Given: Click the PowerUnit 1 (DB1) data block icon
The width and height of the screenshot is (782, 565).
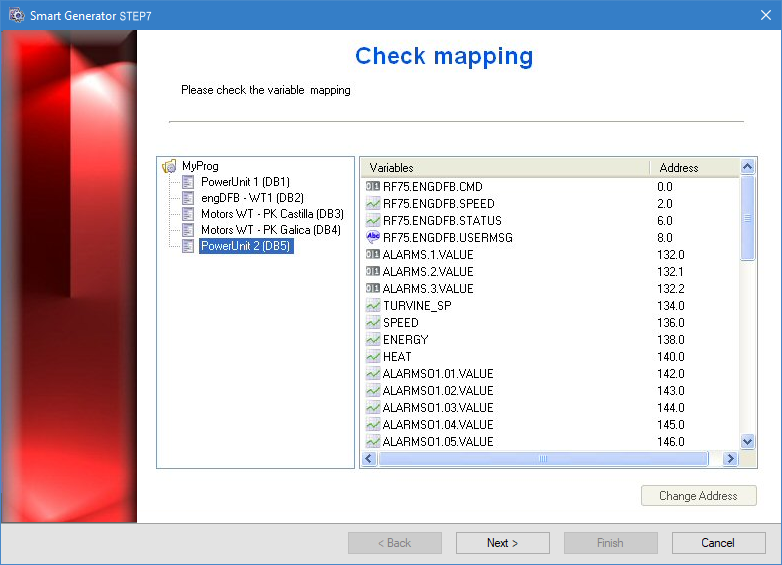Looking at the screenshot, I should click(188, 182).
